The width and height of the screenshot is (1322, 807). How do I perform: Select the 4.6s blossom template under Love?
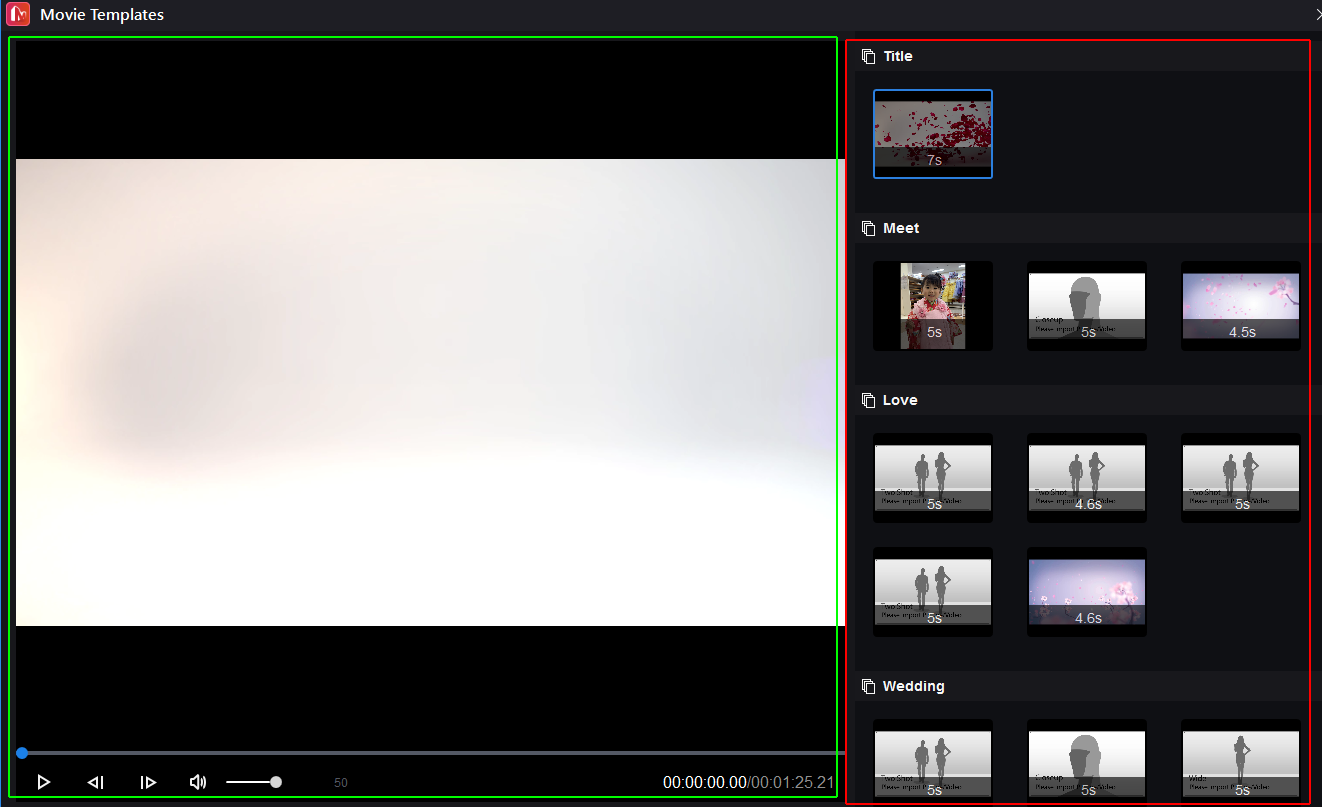click(1087, 592)
